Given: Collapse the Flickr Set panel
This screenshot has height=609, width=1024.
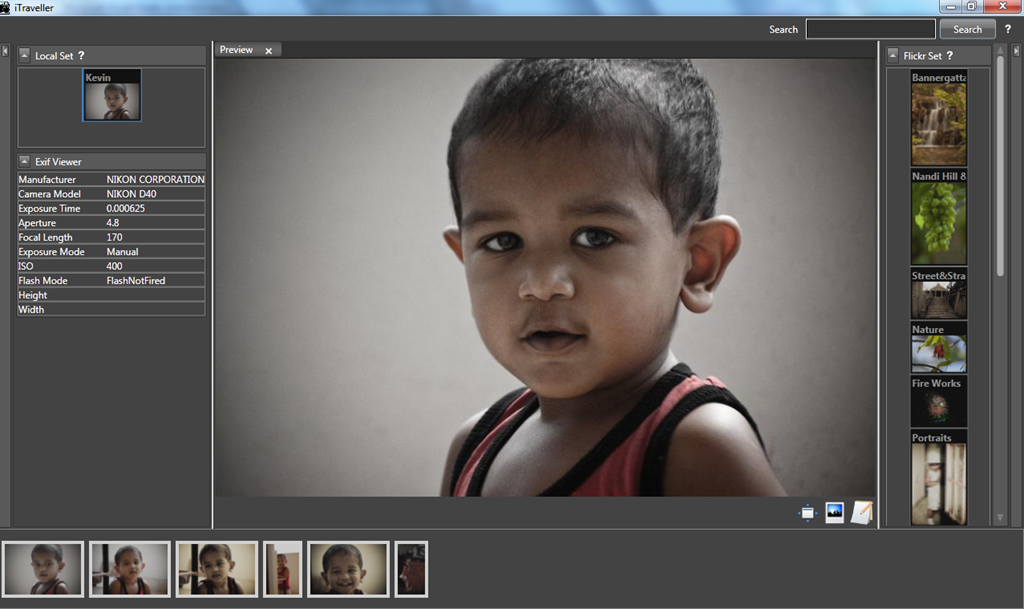Looking at the screenshot, I should pyautogui.click(x=893, y=56).
